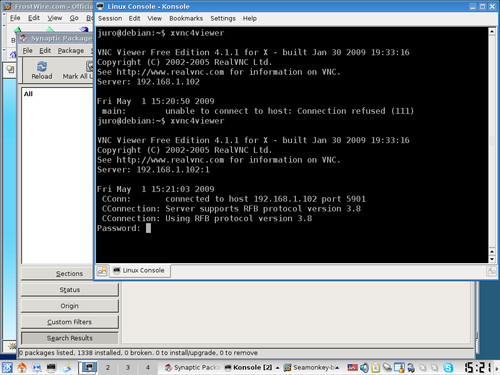500x375 pixels.
Task: Click the panel hide arrow at right edge
Action: [x=497, y=368]
